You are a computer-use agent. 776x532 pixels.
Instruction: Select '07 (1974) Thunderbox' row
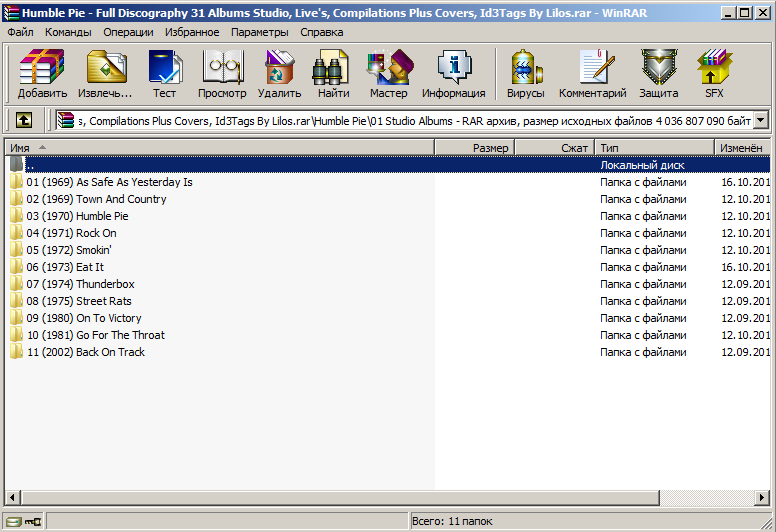[388, 284]
